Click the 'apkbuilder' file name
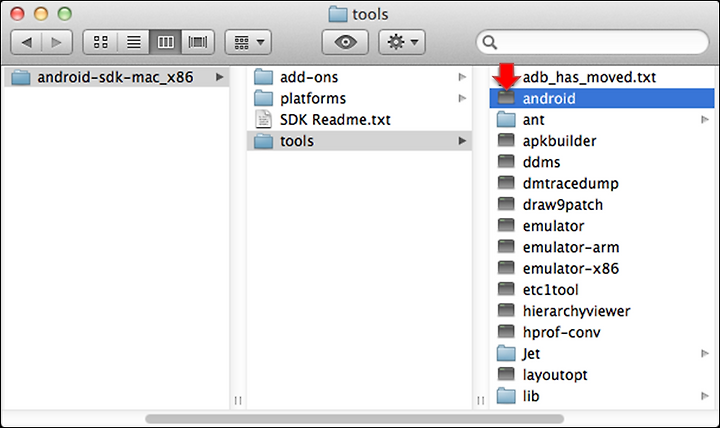This screenshot has height=428, width=720. click(559, 141)
